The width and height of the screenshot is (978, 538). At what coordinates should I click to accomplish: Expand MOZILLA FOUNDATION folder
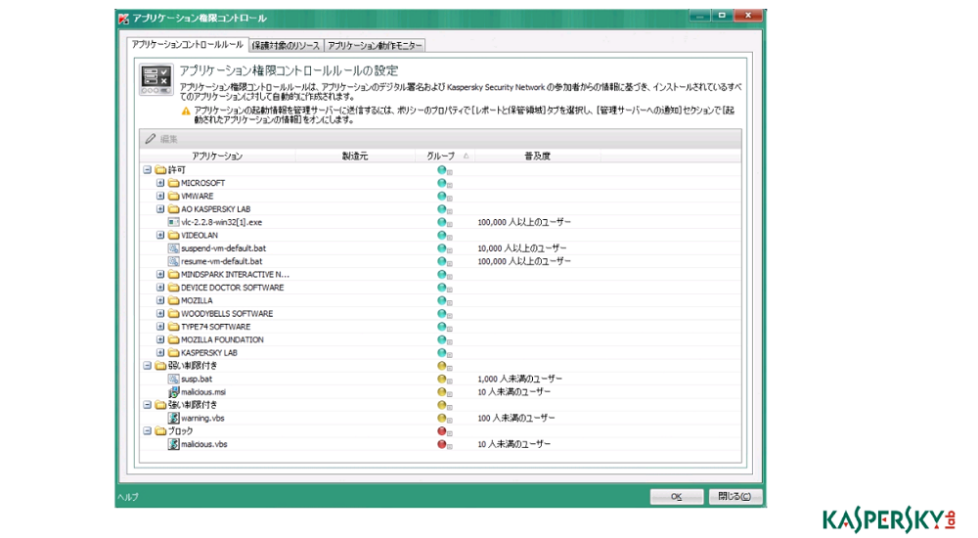[x=160, y=340]
